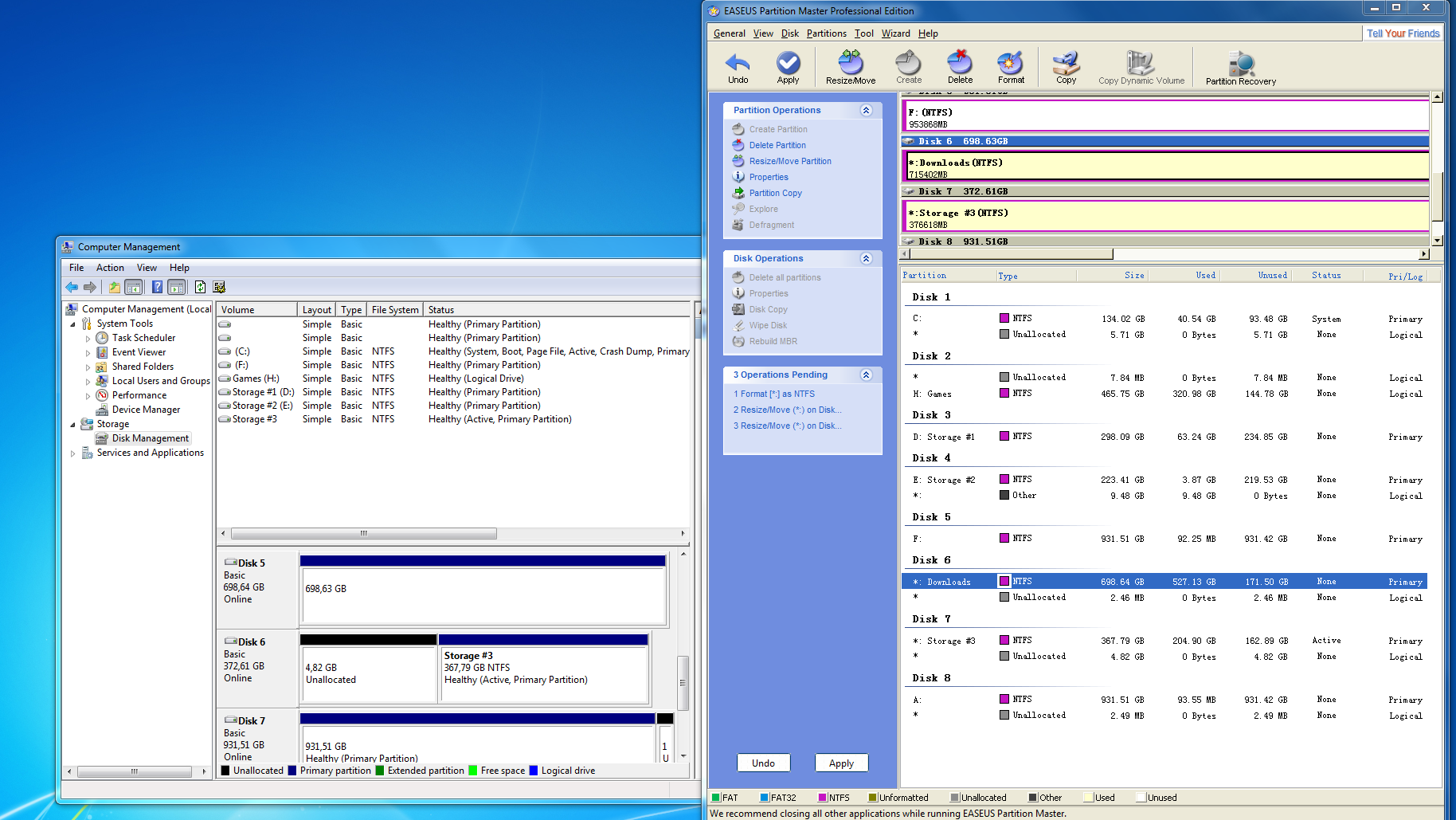Click the Up folder toolbar icon

coord(115,287)
